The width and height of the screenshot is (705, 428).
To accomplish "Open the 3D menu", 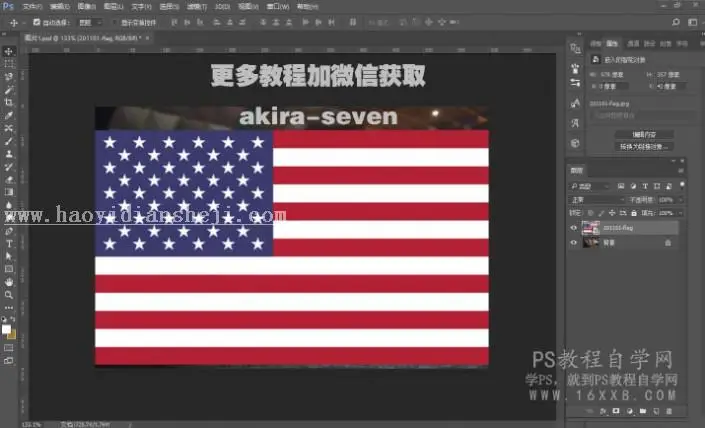I will 222,7.
